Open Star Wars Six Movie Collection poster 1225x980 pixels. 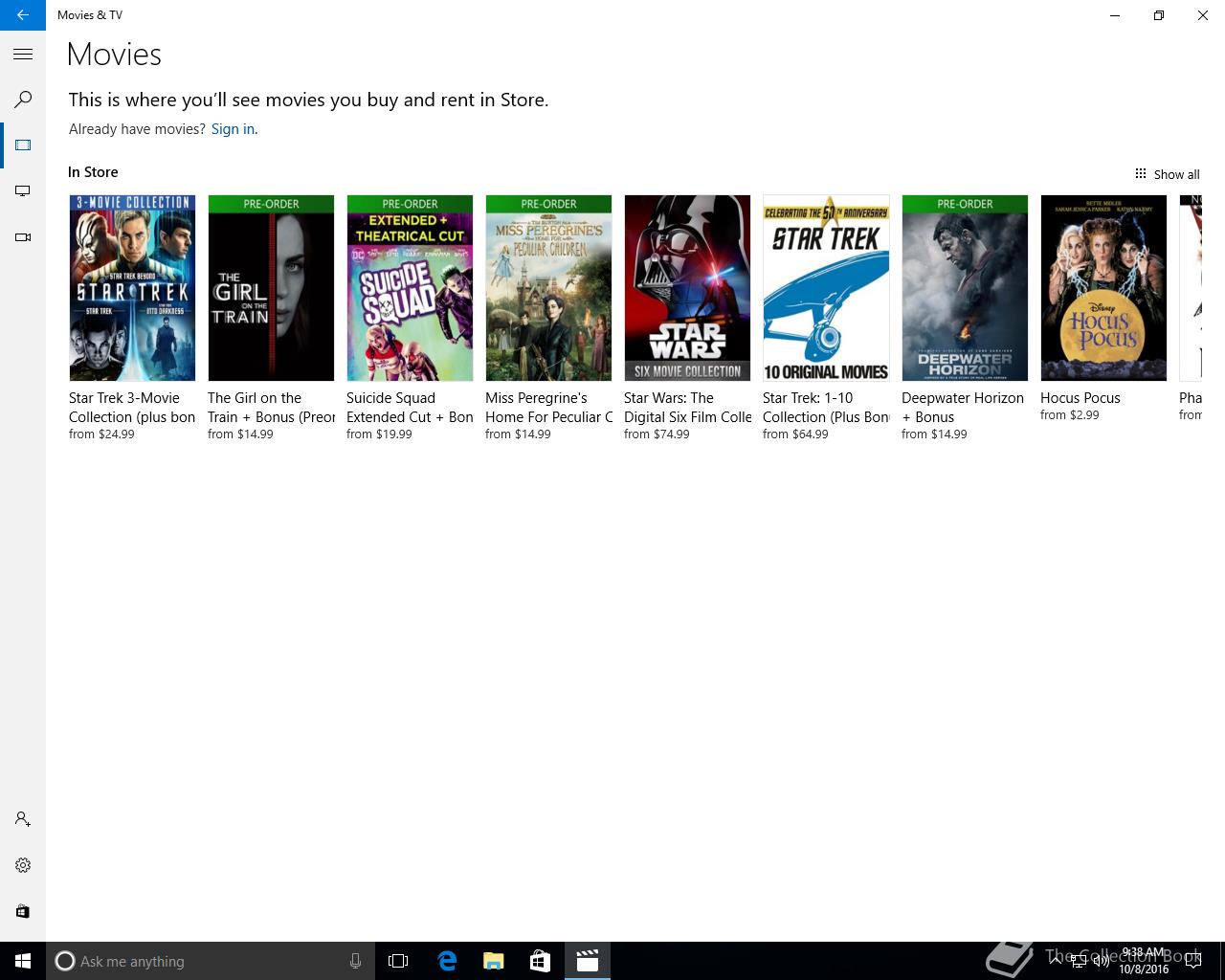coord(687,288)
